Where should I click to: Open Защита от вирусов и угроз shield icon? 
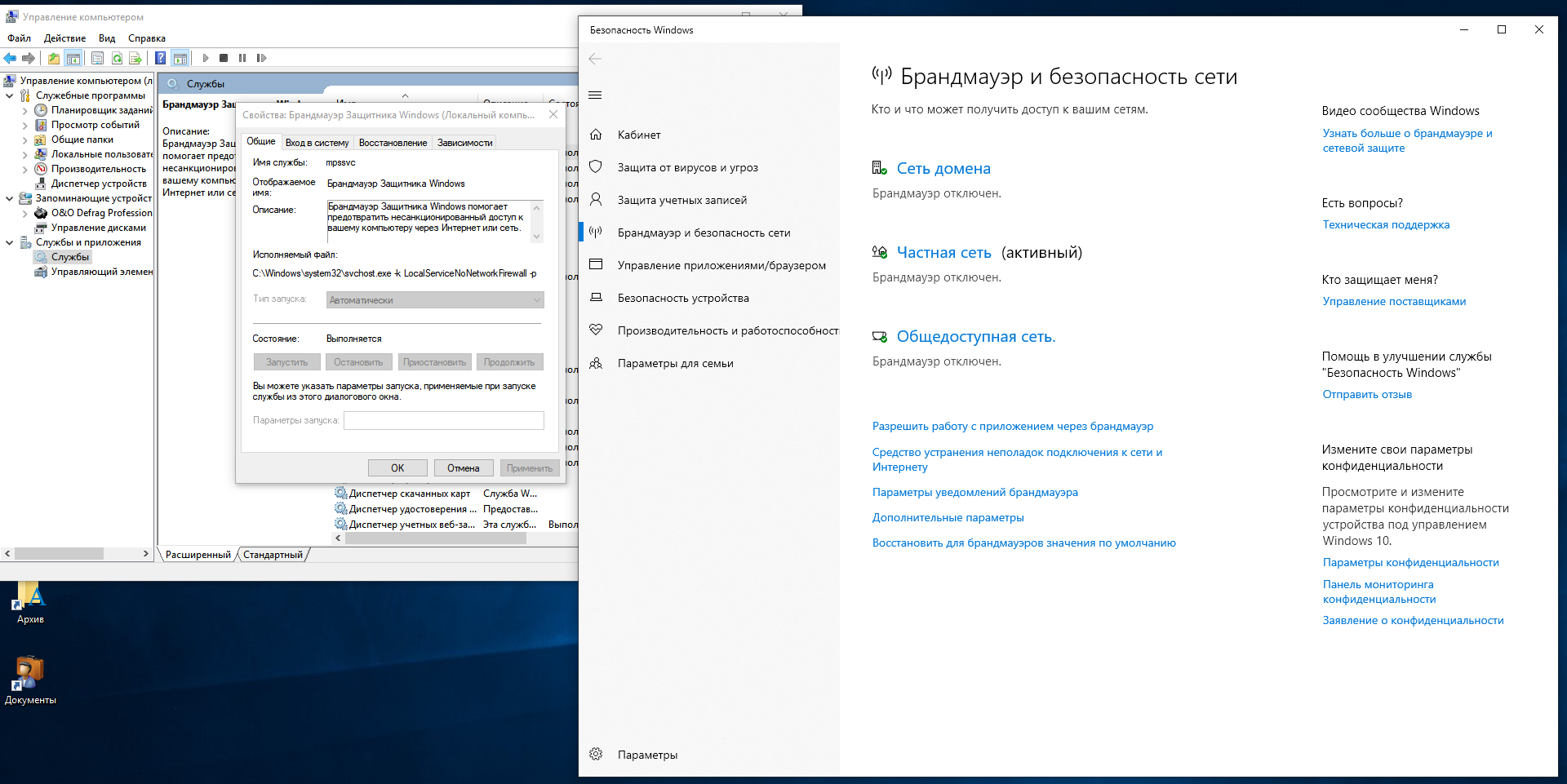click(x=596, y=167)
